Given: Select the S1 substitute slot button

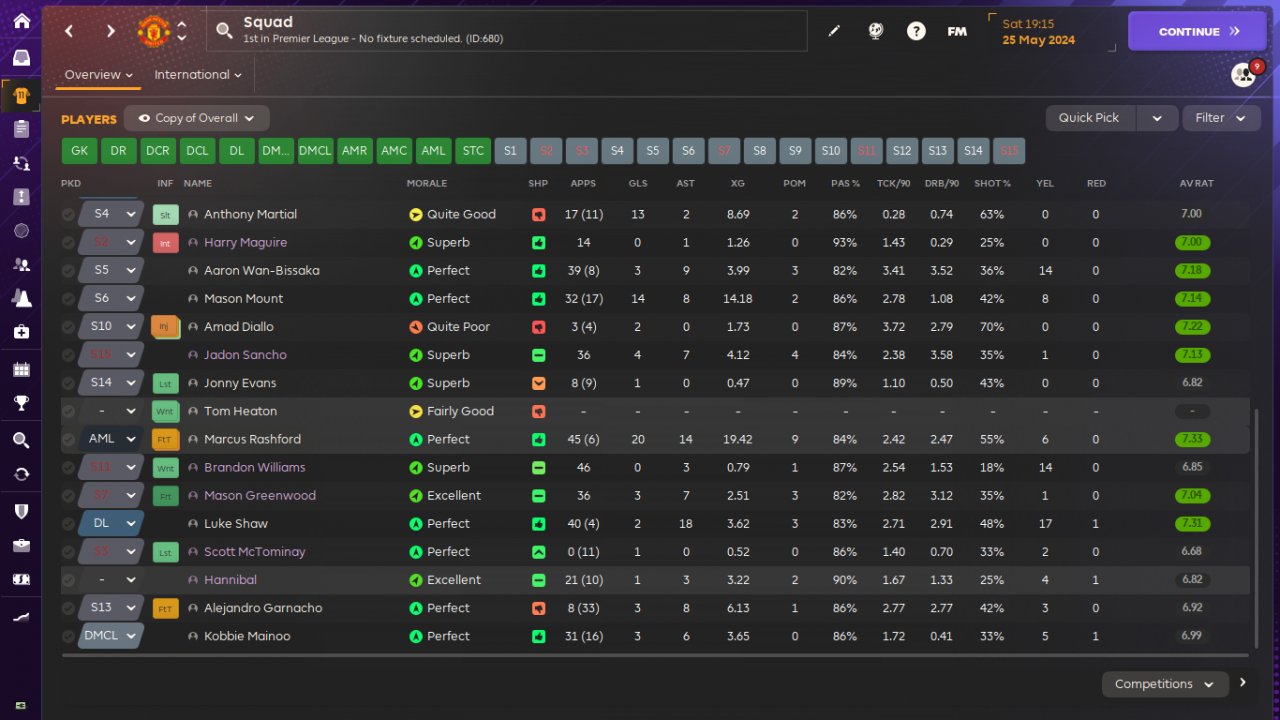Looking at the screenshot, I should [x=510, y=151].
